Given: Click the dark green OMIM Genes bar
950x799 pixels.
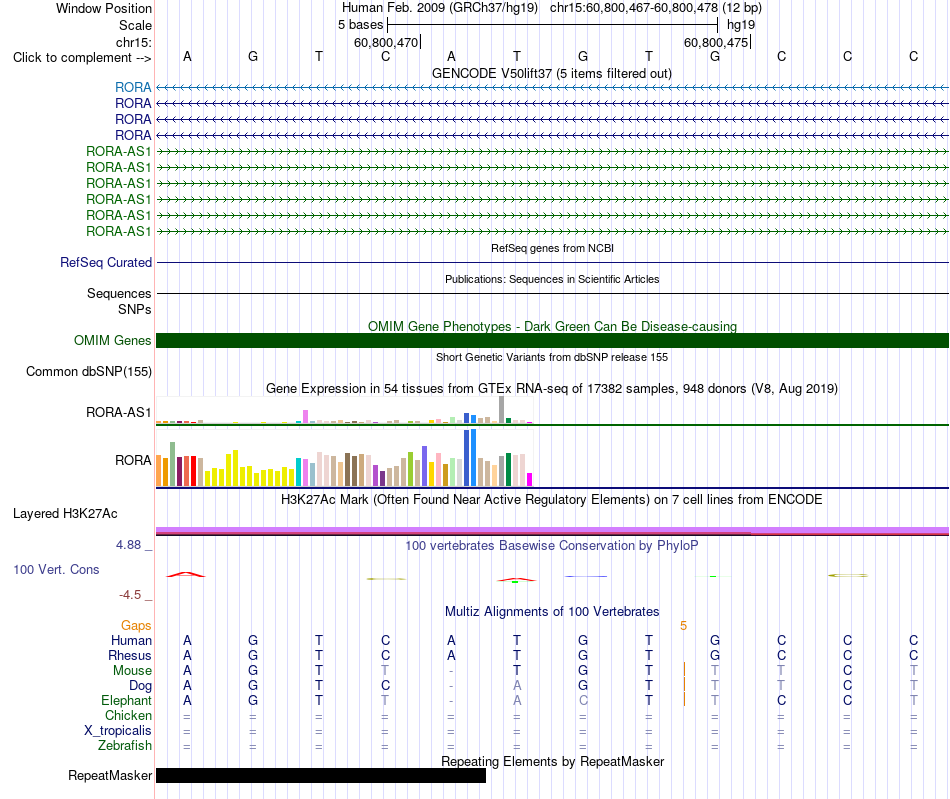Looking at the screenshot, I should 552,340.
